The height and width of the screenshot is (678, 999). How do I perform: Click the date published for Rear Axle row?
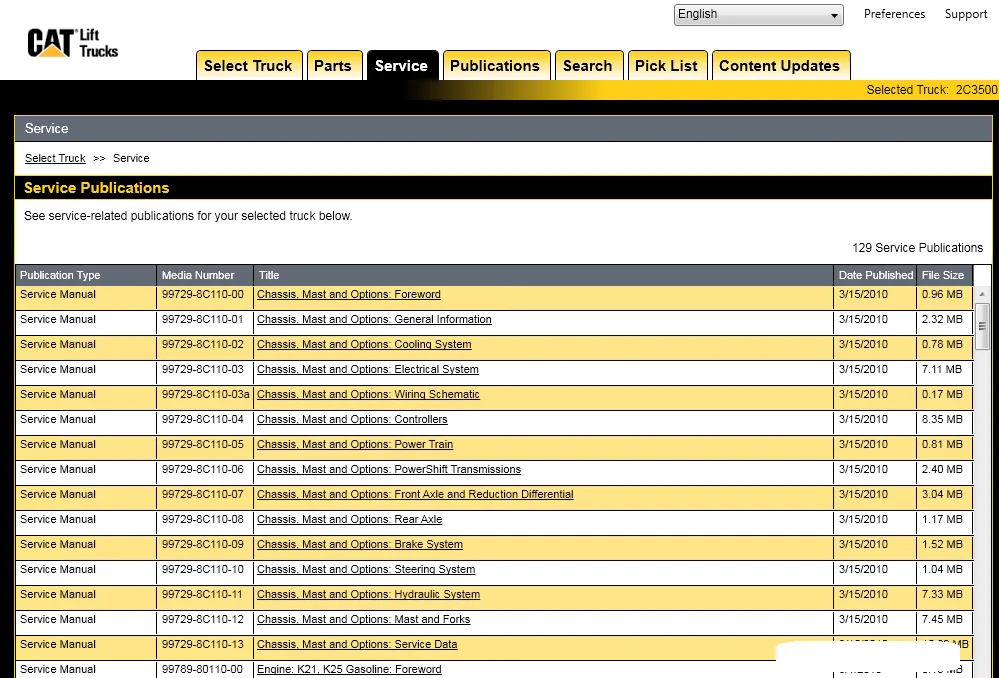pyautogui.click(x=863, y=519)
